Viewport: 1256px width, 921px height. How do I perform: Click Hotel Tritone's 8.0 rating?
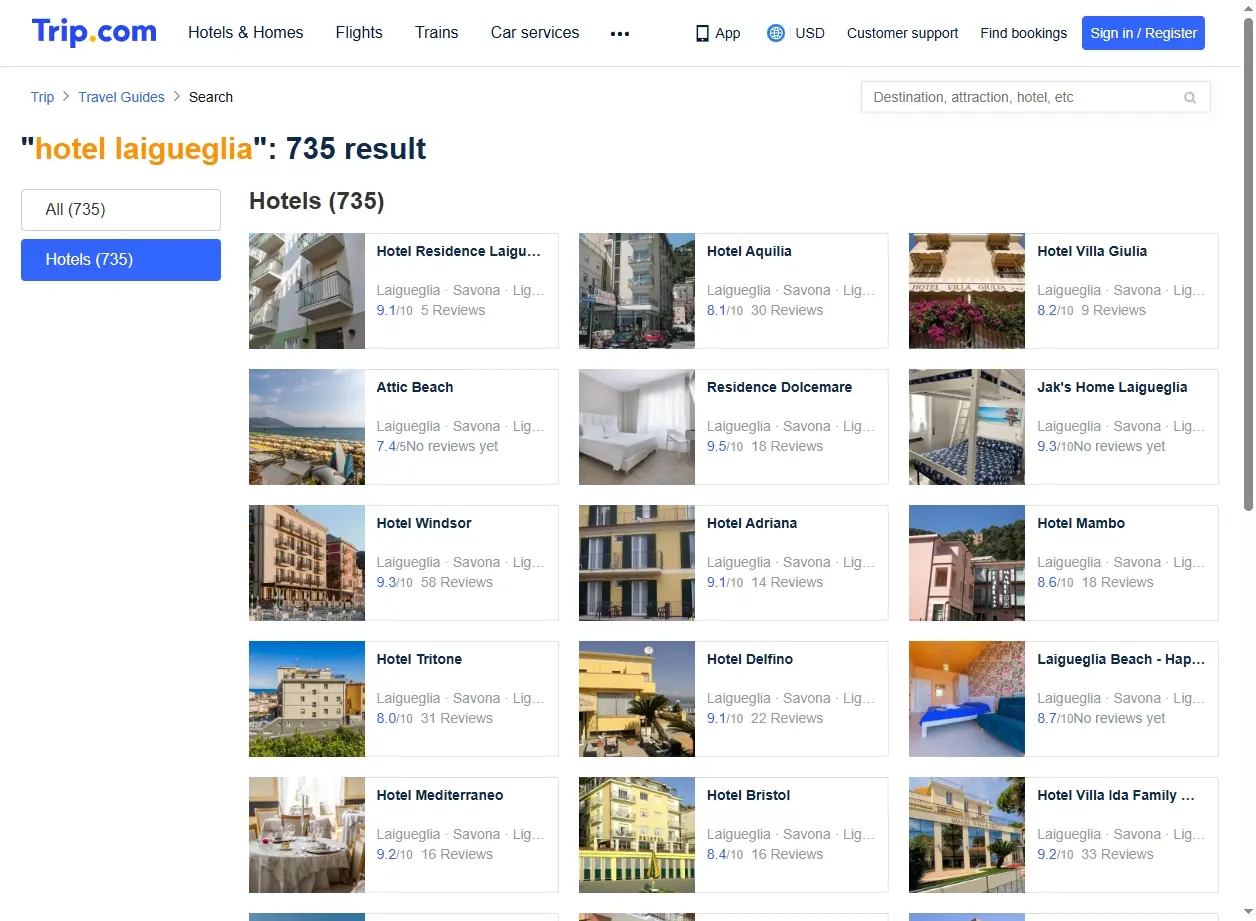pyautogui.click(x=386, y=718)
